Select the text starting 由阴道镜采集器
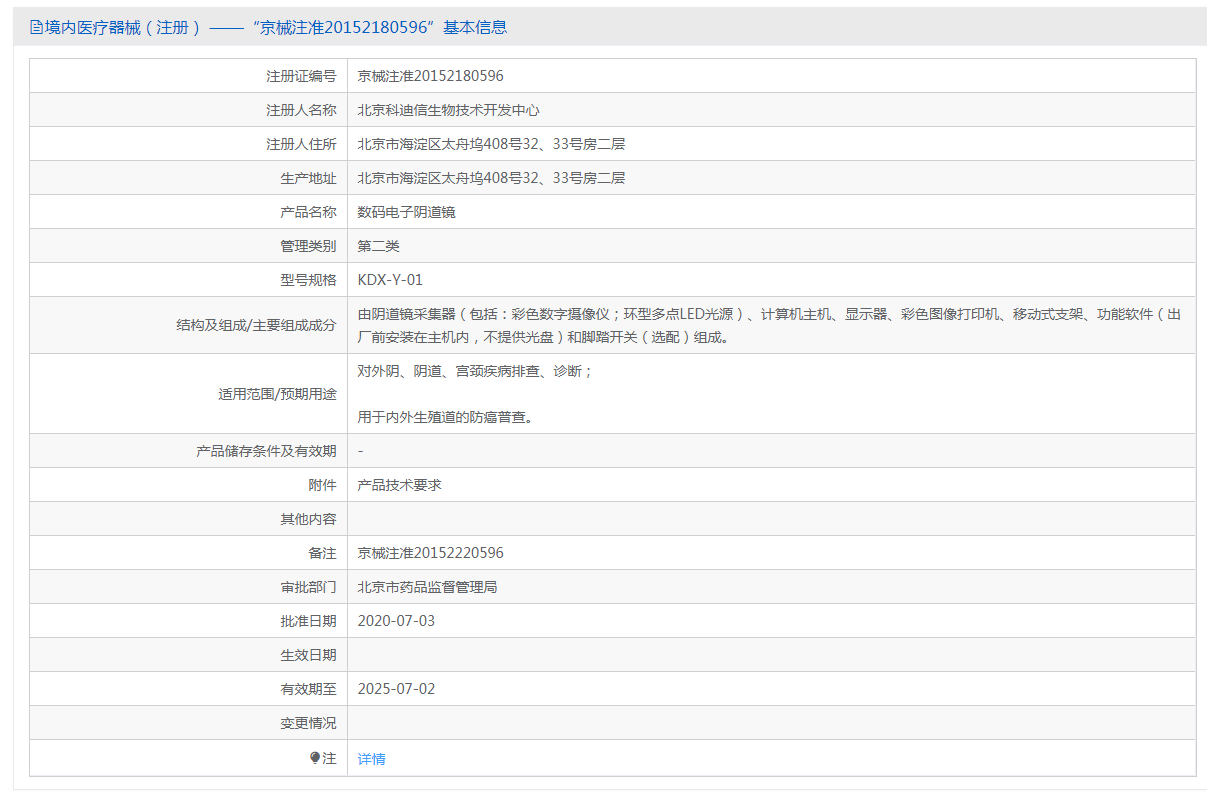 [770, 325]
